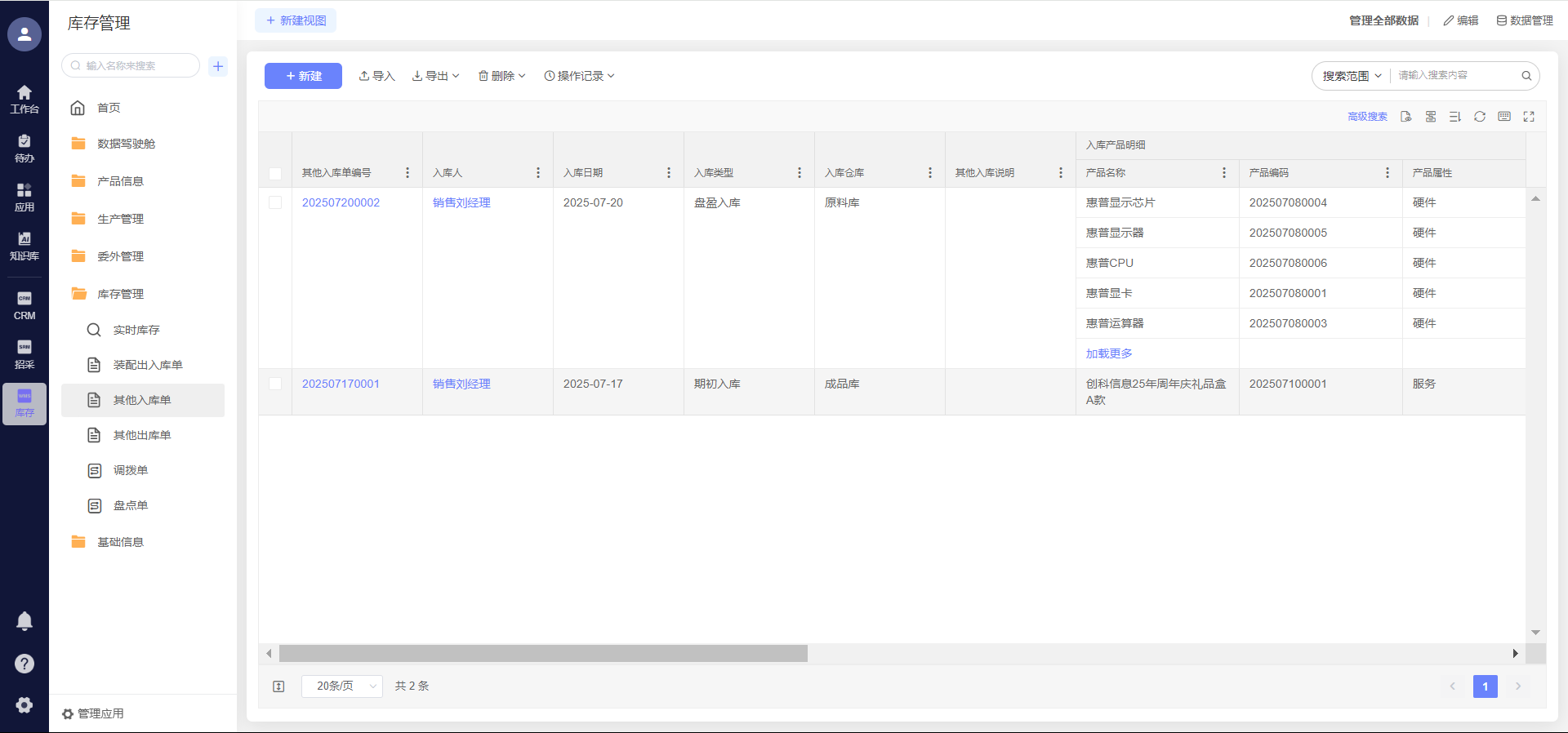1568x733 pixels.
Task: Click the 加载更多 link
Action: (1108, 353)
